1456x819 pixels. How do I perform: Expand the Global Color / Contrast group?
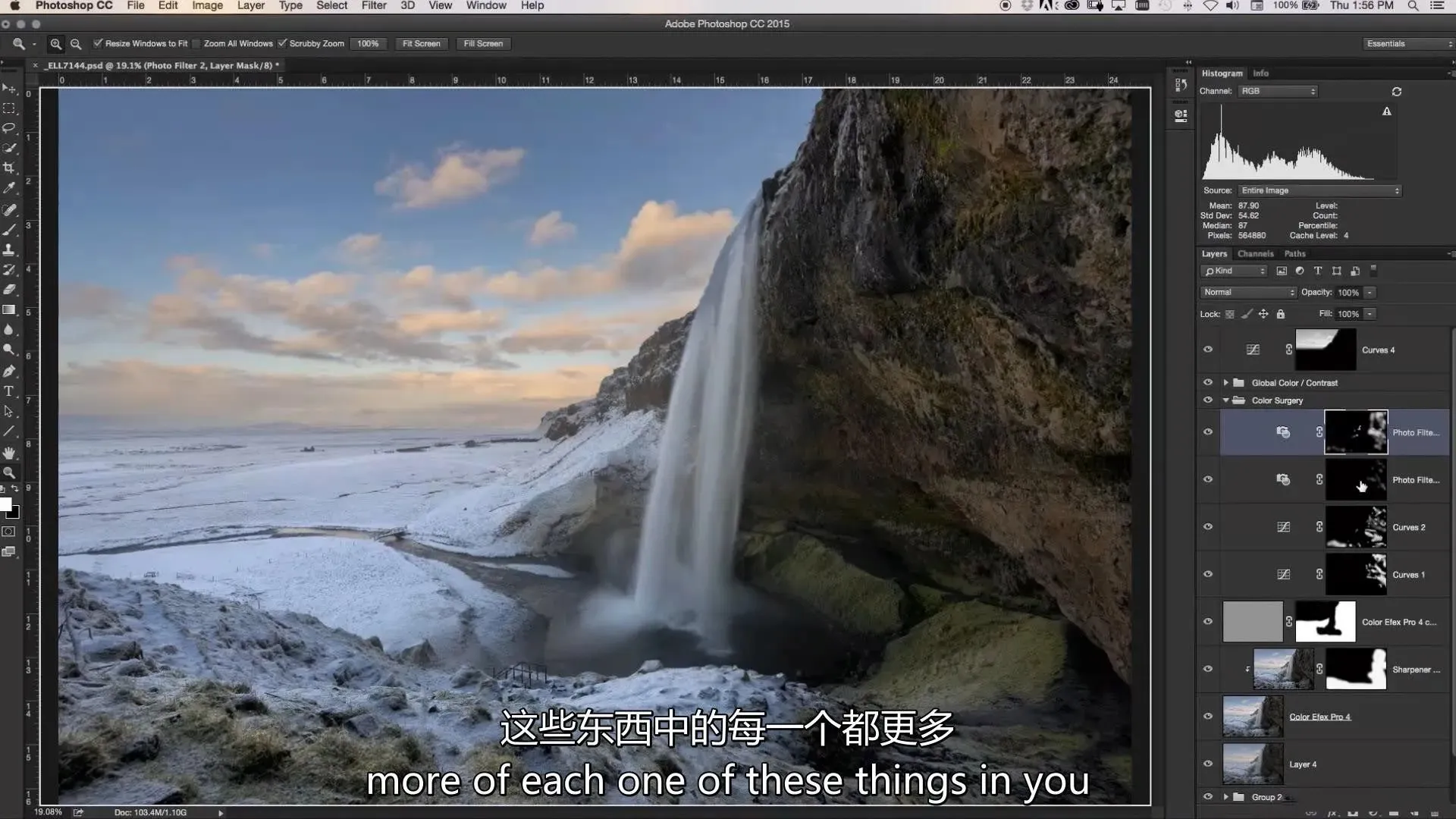coord(1225,383)
